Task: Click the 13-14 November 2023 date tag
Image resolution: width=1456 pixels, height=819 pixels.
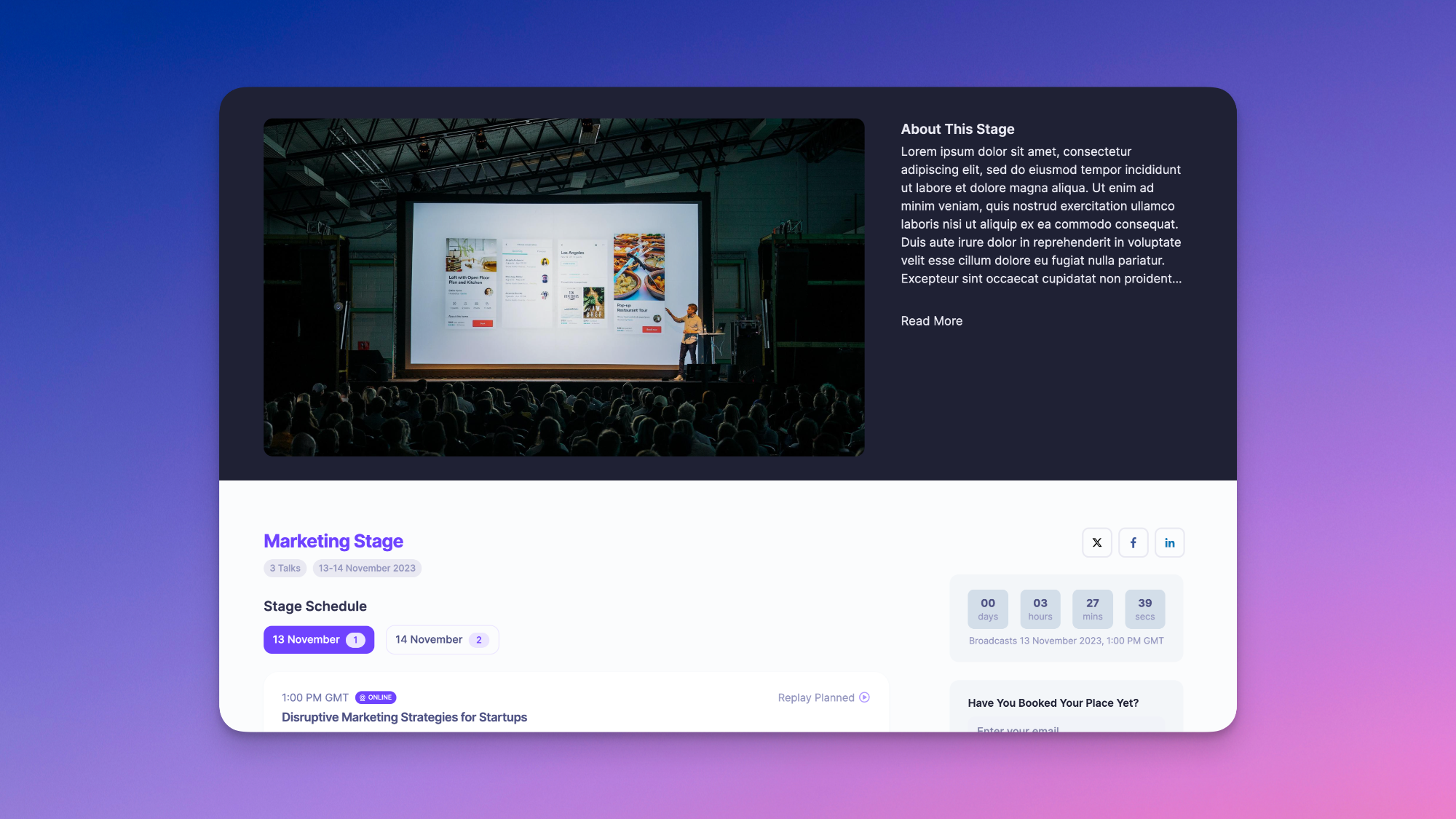Action: [367, 568]
